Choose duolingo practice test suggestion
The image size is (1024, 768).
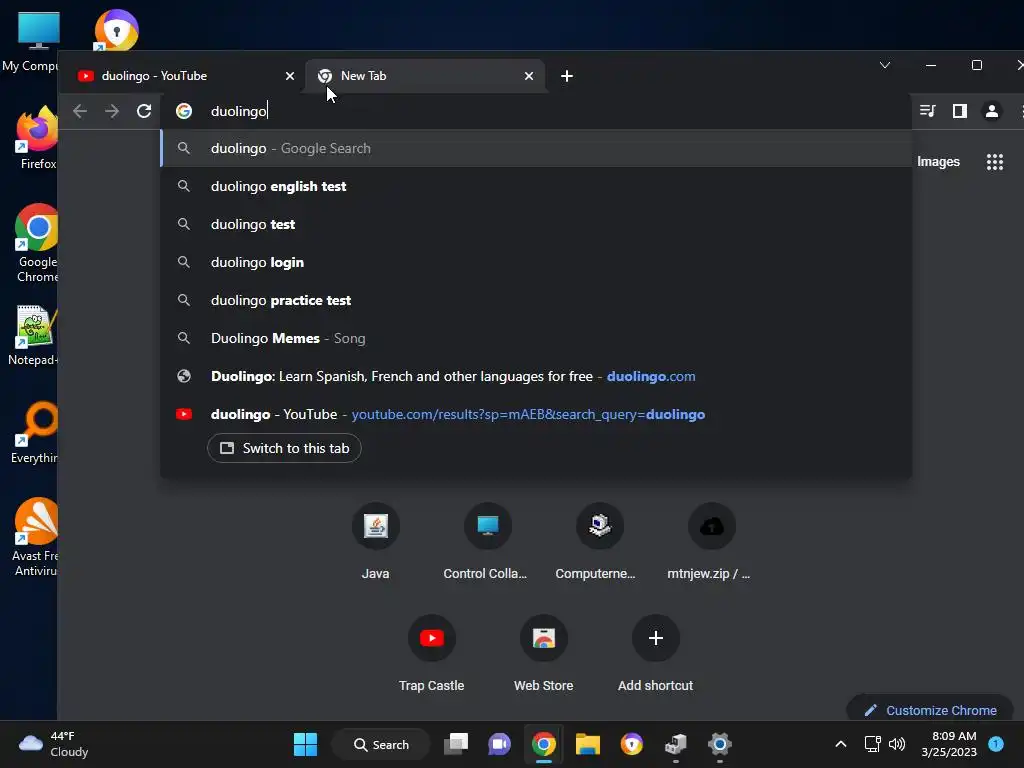point(536,300)
